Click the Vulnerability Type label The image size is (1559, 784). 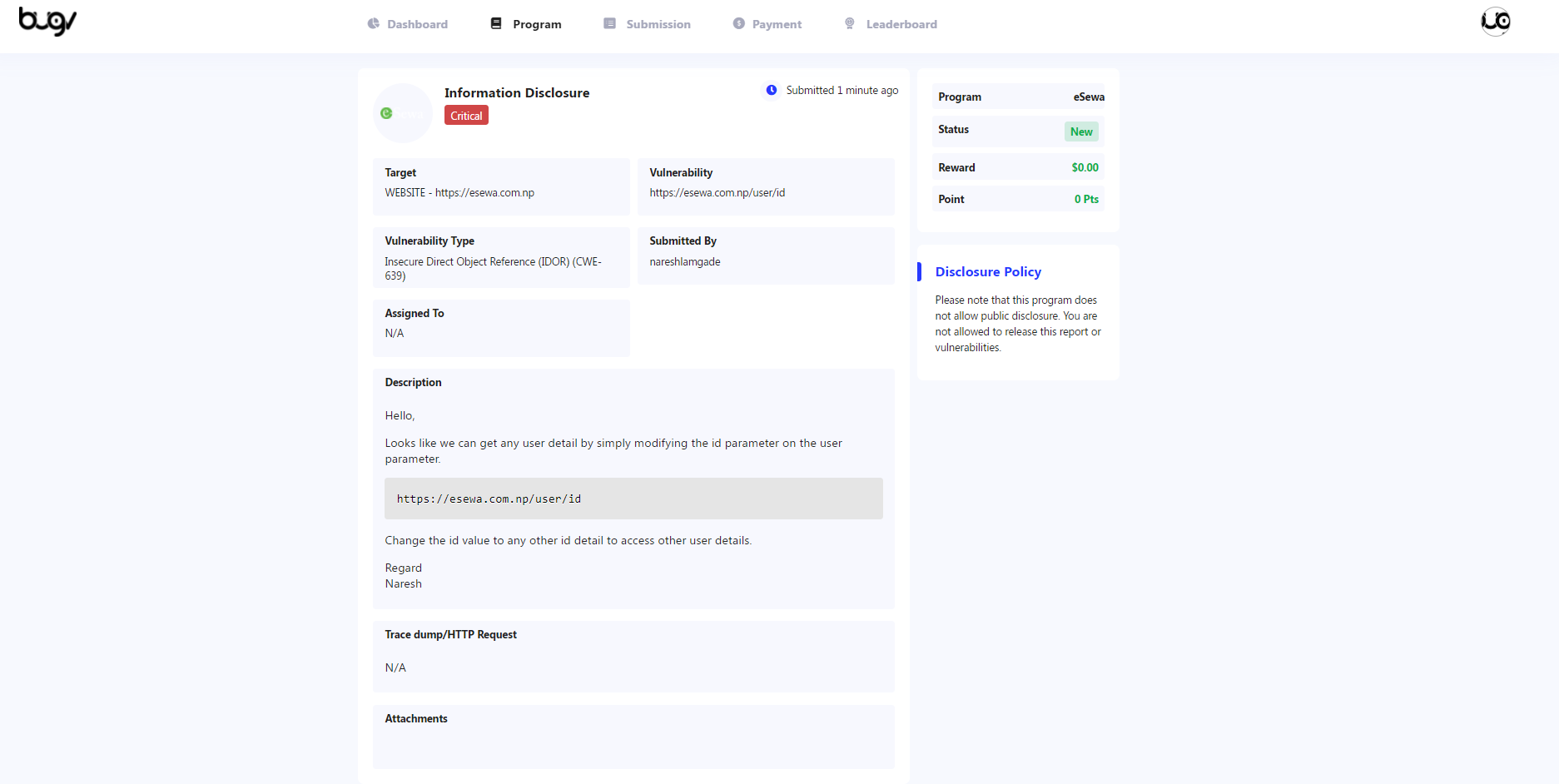click(x=429, y=241)
